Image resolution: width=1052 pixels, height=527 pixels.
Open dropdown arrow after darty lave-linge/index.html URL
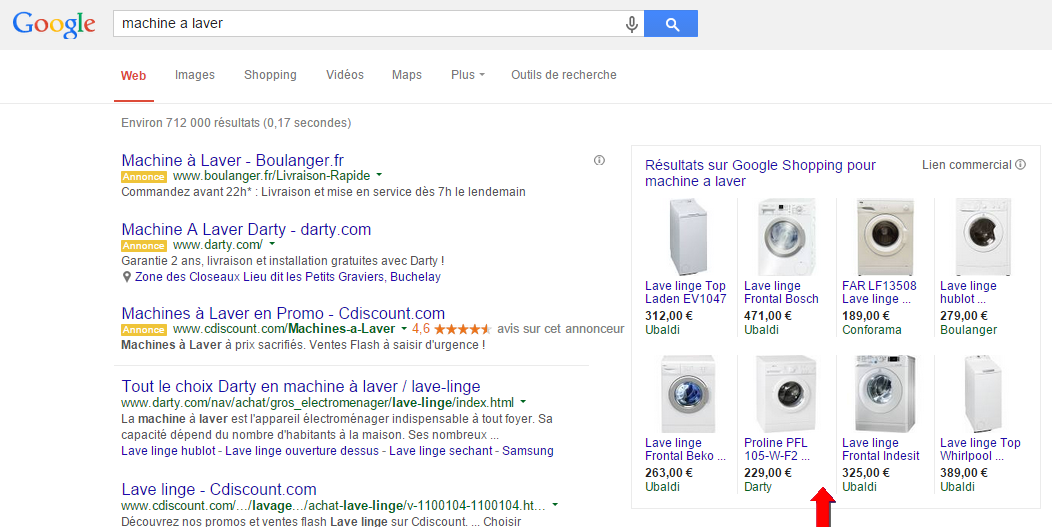click(523, 402)
